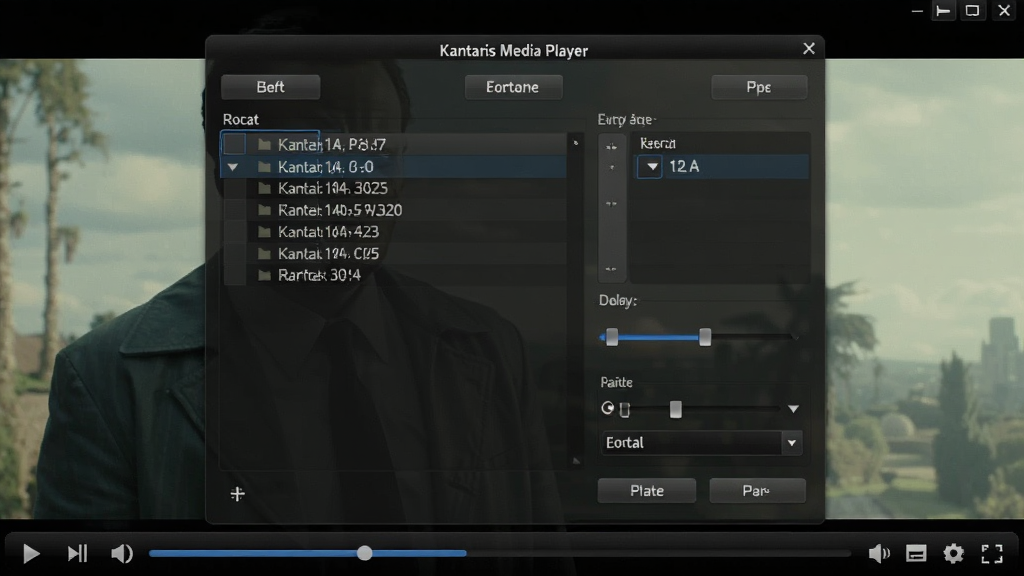1024x576 pixels.
Task: Click the Beft button
Action: point(270,87)
